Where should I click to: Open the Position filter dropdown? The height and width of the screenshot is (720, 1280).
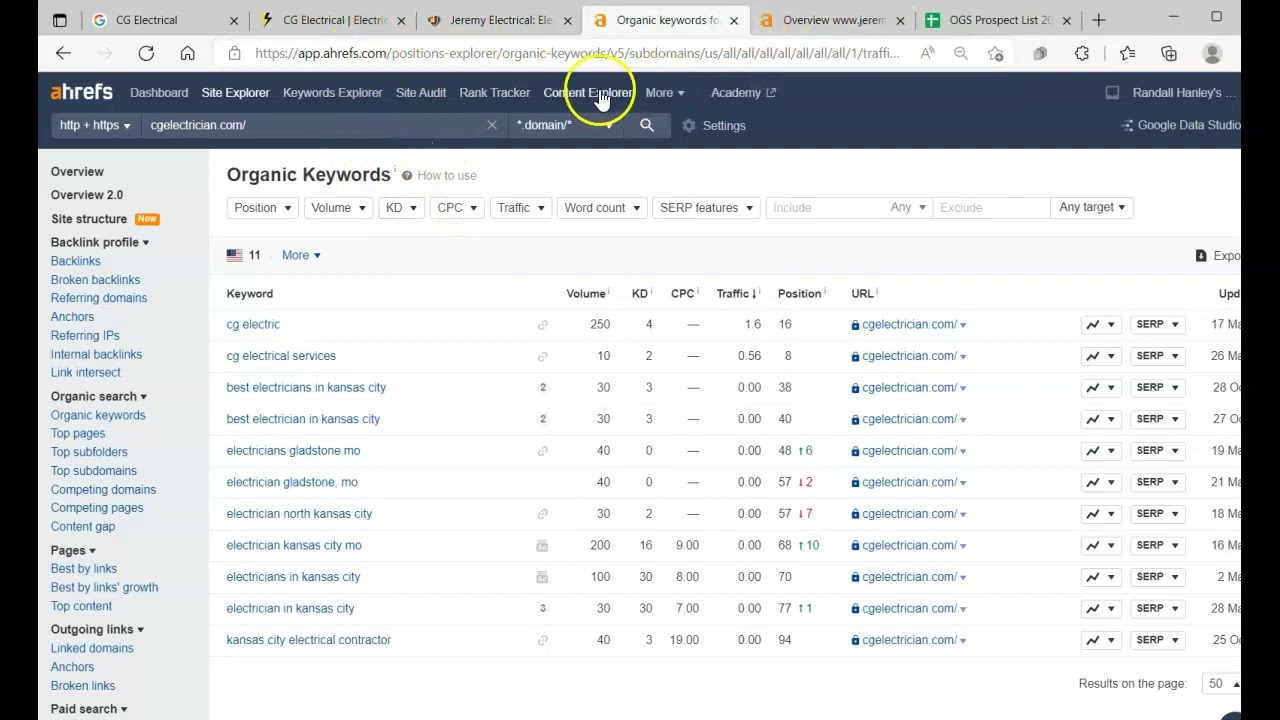[262, 207]
